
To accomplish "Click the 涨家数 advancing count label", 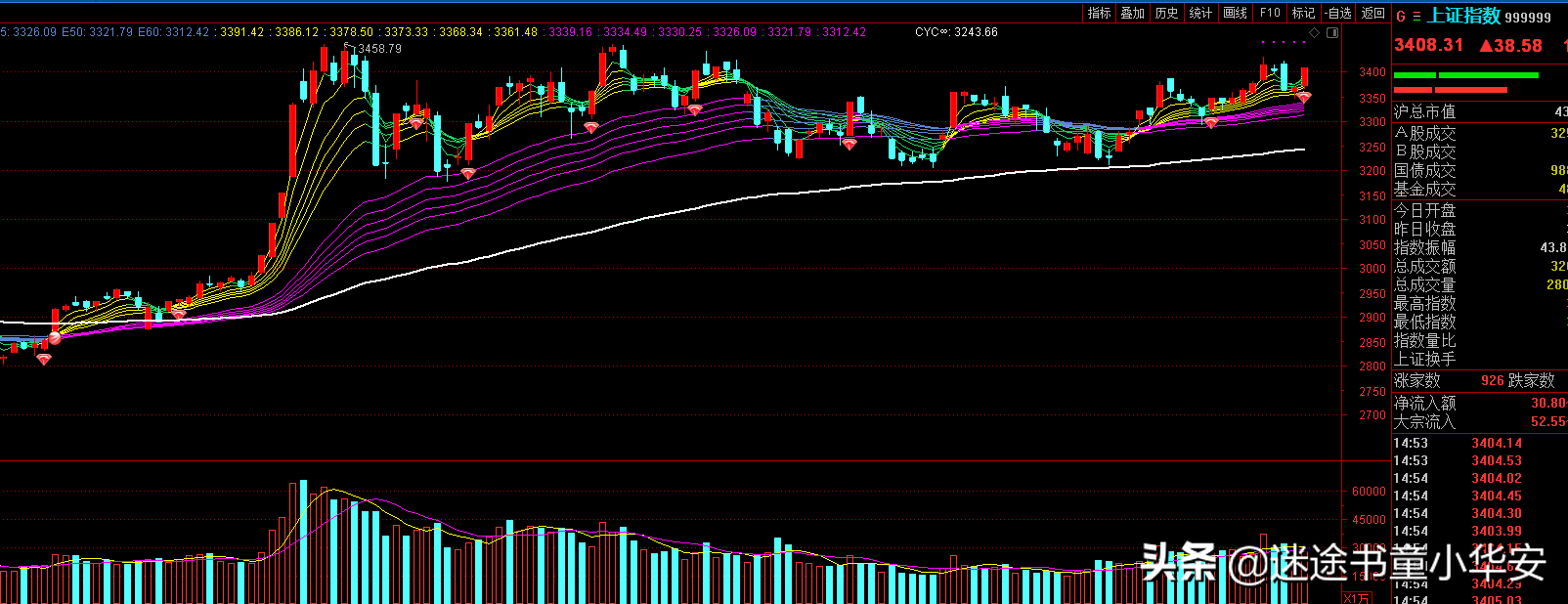I will pos(1416,380).
